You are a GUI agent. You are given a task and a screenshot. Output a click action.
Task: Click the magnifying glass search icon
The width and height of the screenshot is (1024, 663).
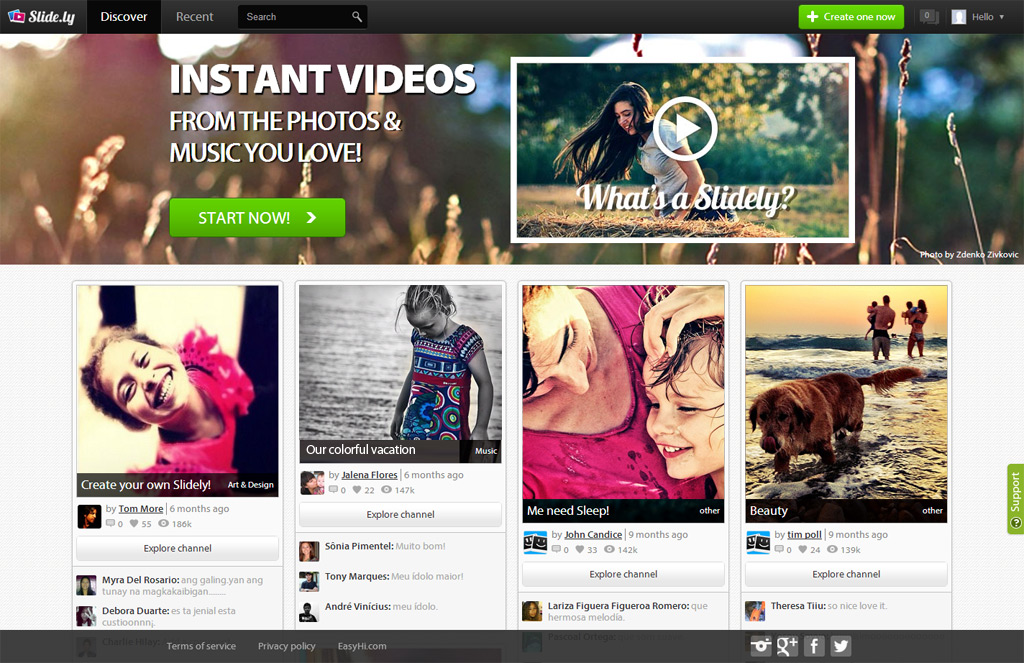pyautogui.click(x=357, y=16)
